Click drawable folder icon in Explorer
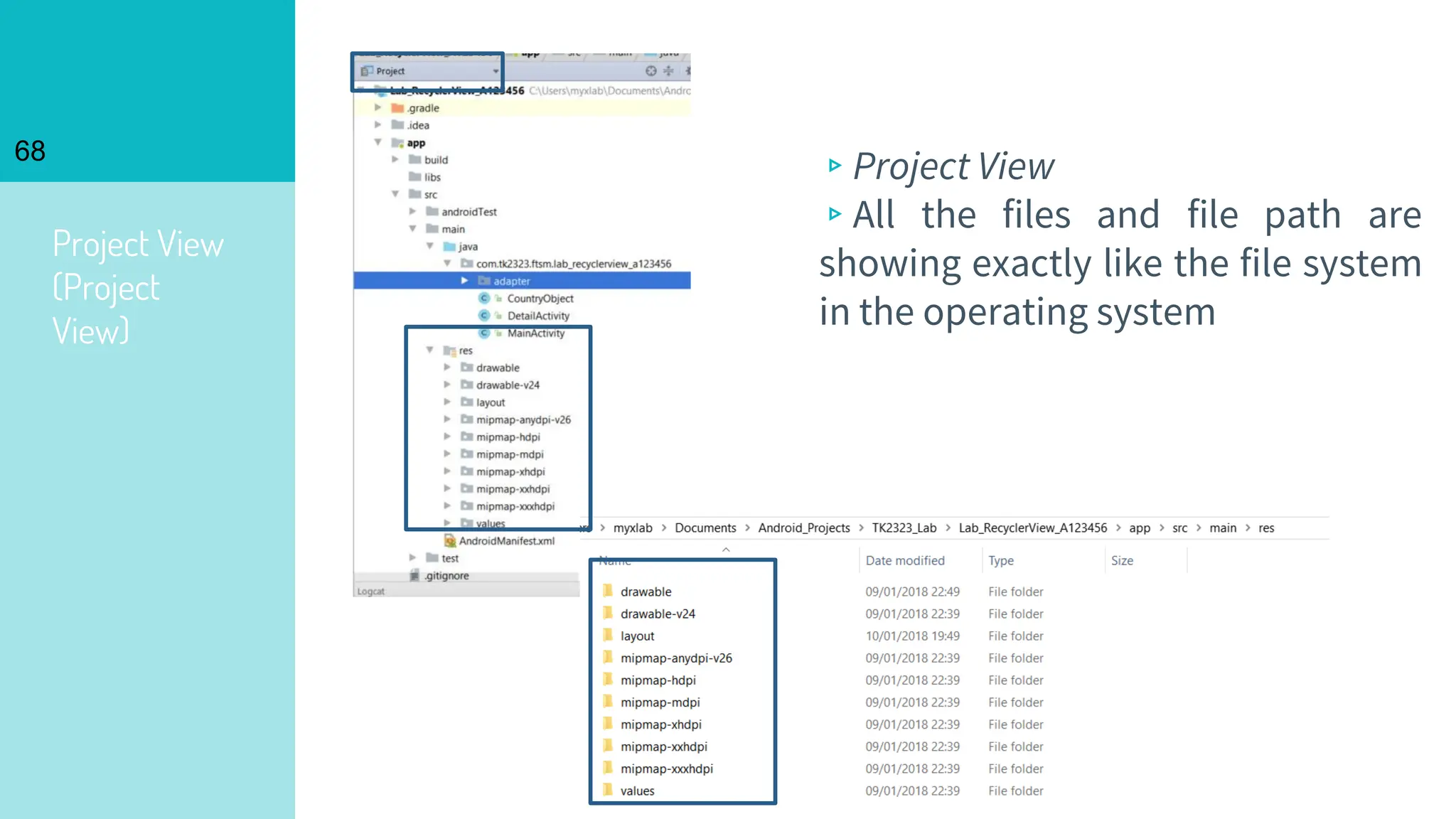 [x=608, y=591]
